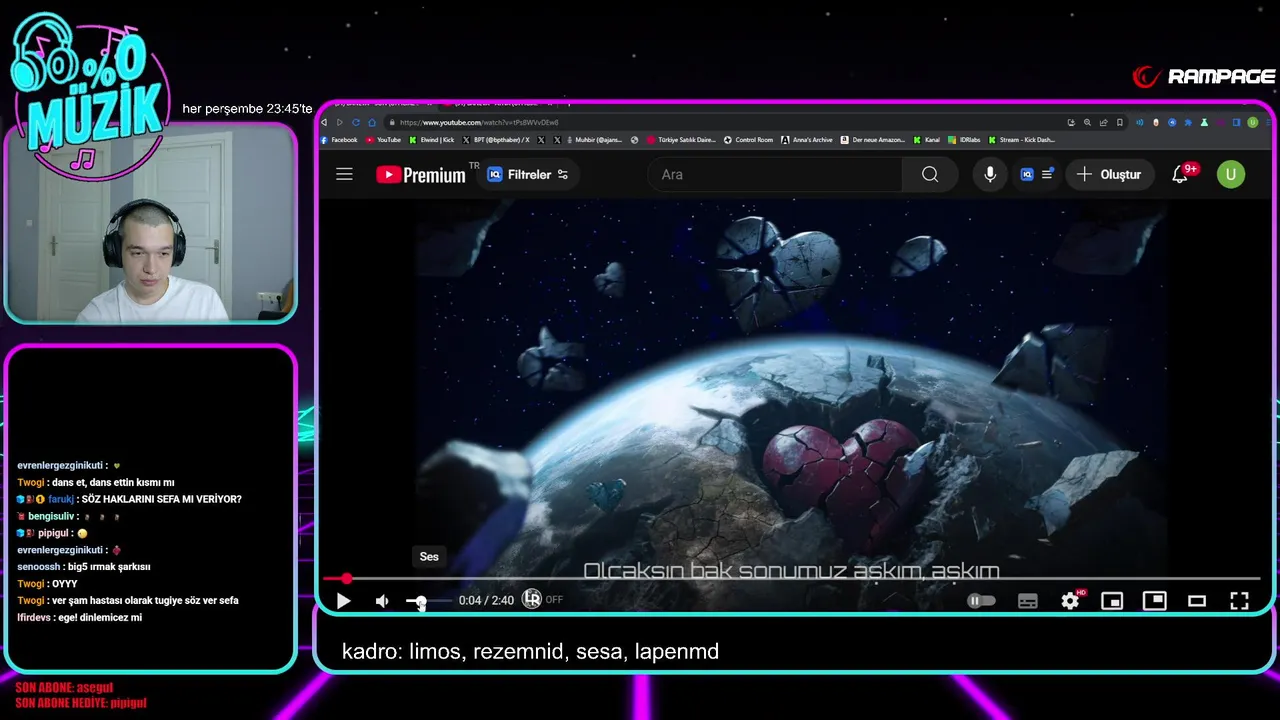Turn on subtitles with the captions icon
Image resolution: width=1280 pixels, height=720 pixels.
point(1027,601)
